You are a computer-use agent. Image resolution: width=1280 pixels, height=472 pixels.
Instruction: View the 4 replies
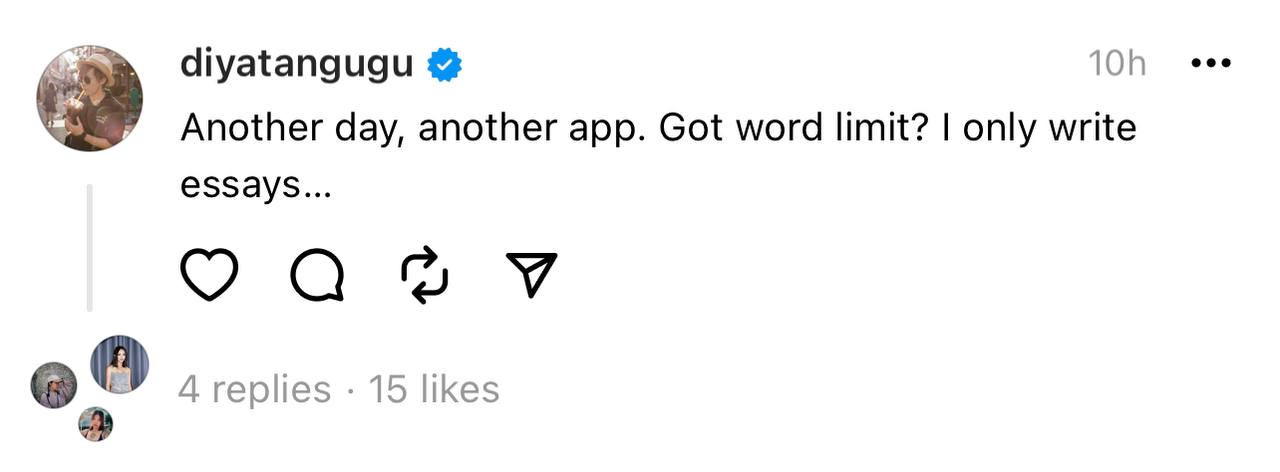[x=254, y=389]
